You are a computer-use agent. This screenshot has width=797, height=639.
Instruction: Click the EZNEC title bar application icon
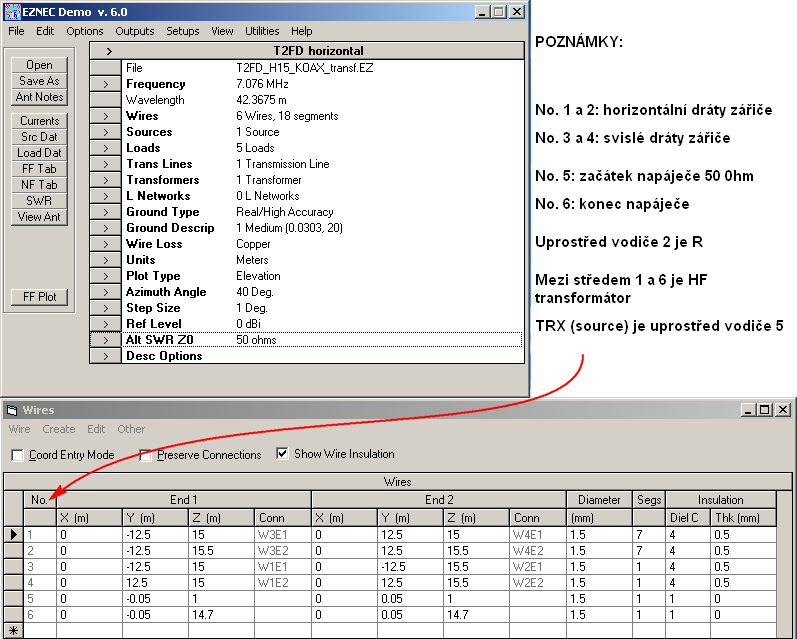coord(13,12)
